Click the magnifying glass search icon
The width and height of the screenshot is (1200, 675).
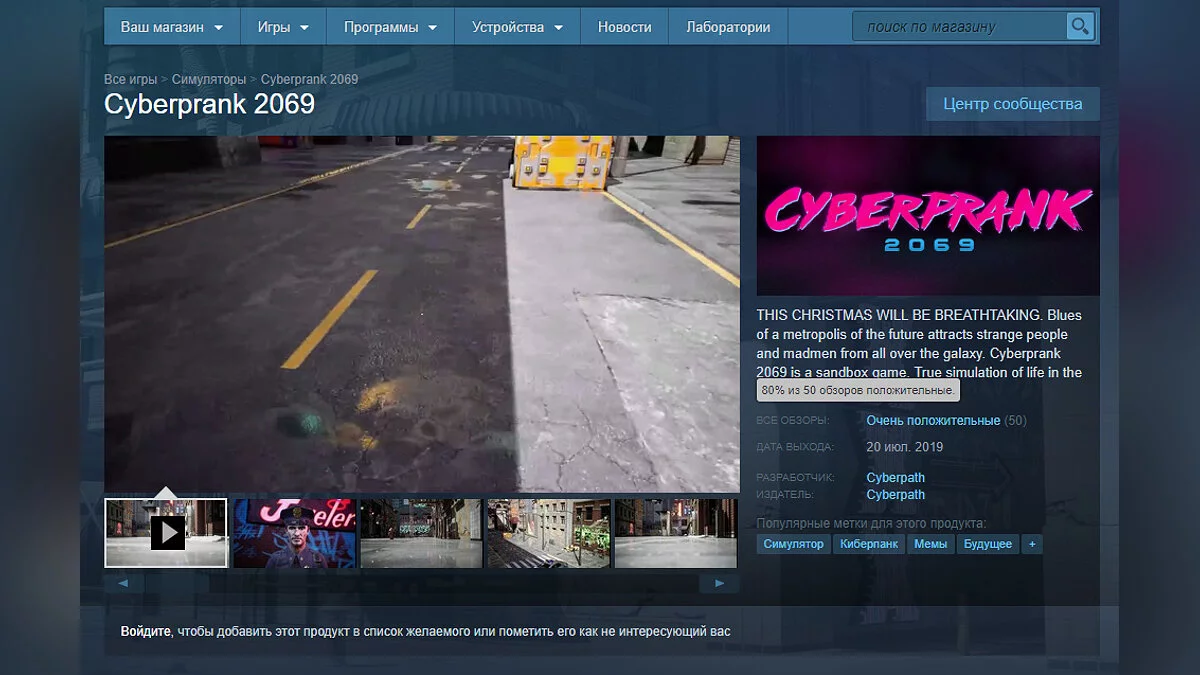(1079, 26)
